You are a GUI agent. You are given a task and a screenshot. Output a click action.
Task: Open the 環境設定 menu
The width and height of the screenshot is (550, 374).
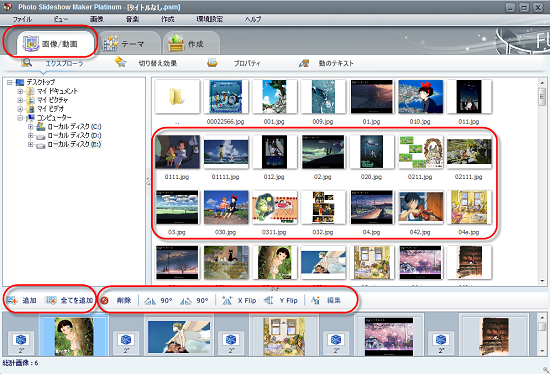click(209, 19)
